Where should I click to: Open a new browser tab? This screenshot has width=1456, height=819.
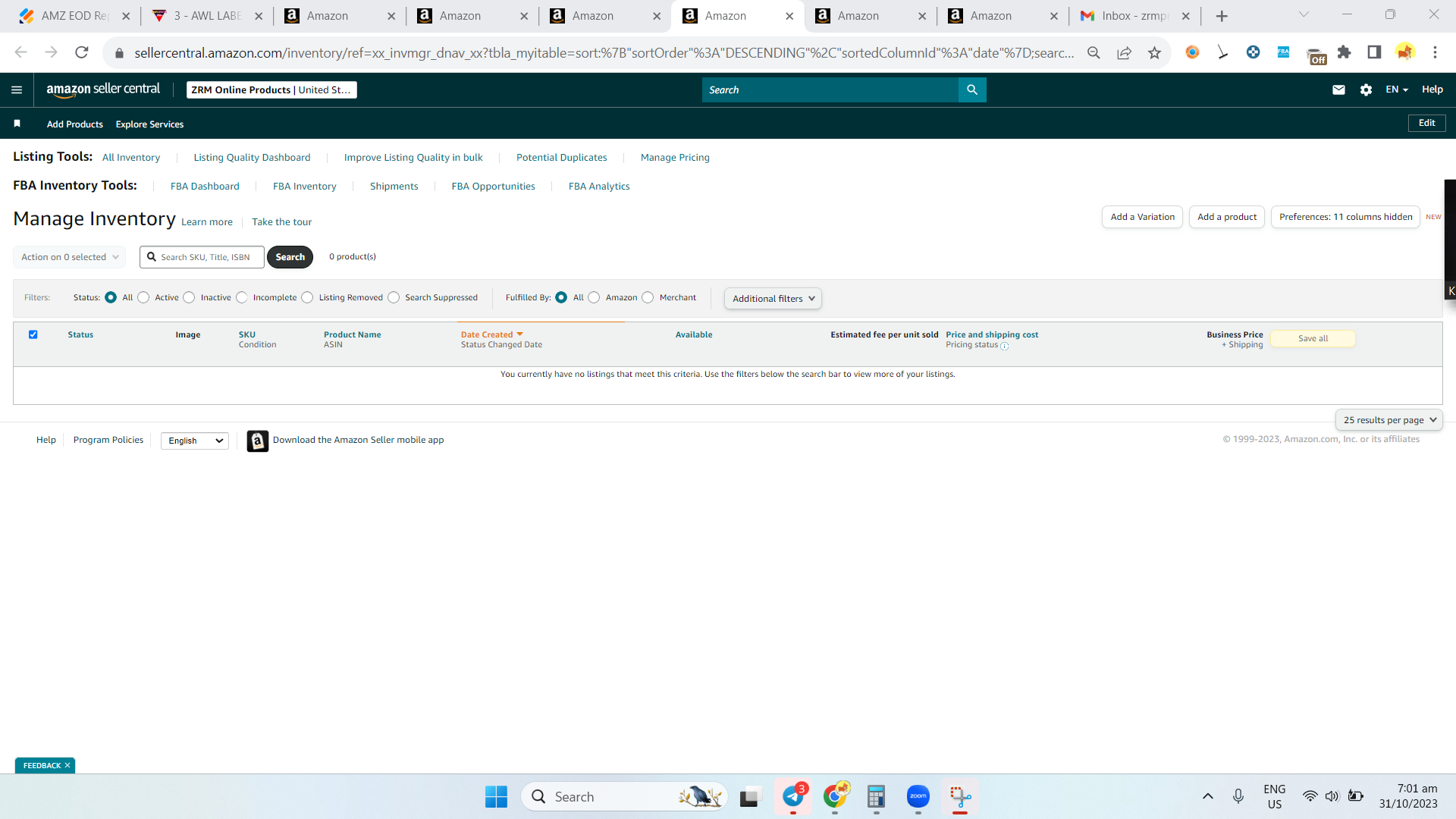(1222, 16)
